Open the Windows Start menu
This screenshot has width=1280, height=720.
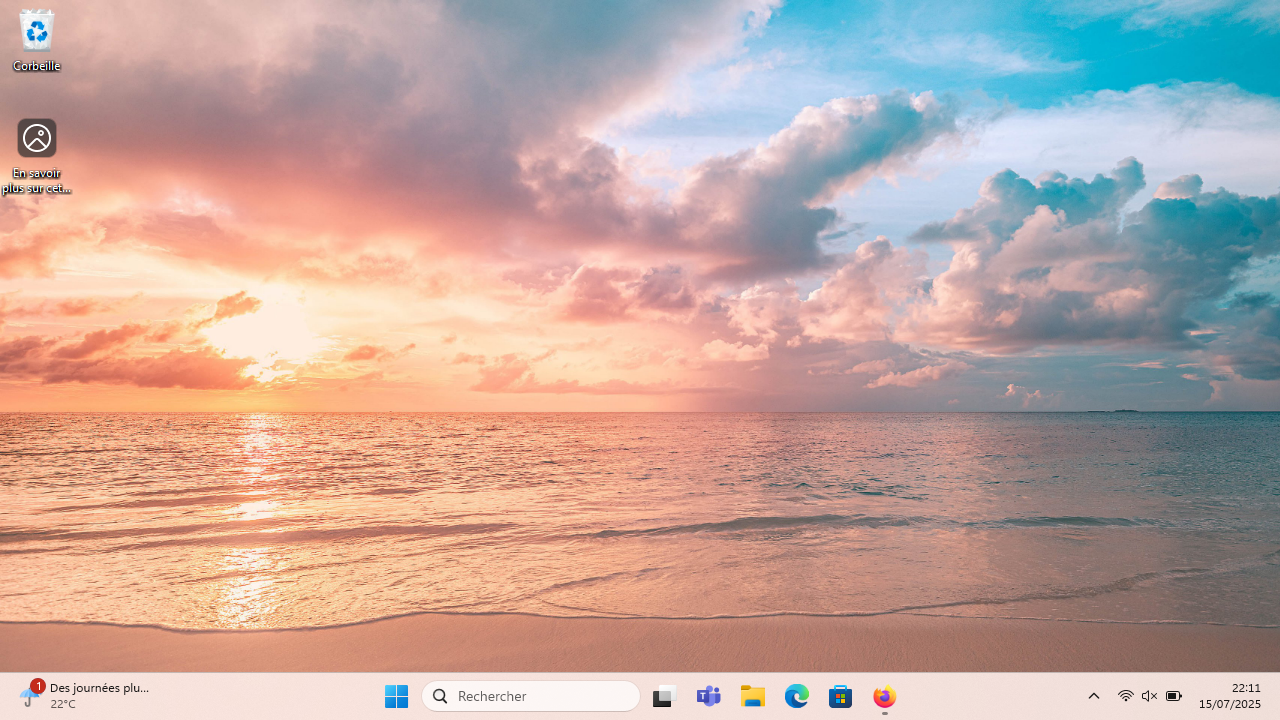point(397,697)
